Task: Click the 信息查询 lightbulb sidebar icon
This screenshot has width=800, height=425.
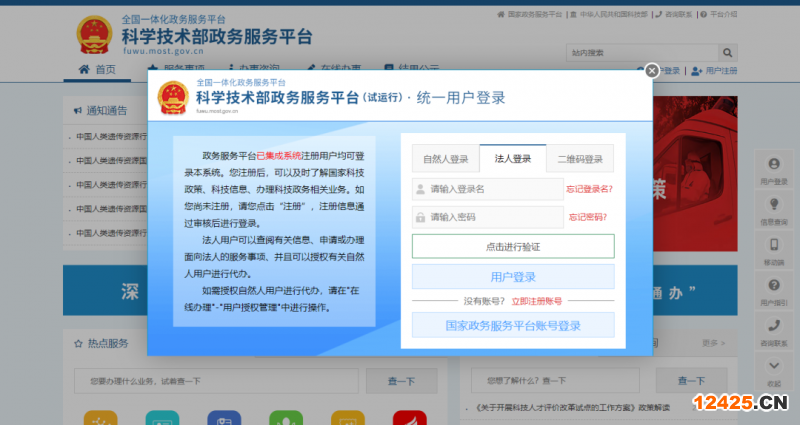Action: [774, 205]
